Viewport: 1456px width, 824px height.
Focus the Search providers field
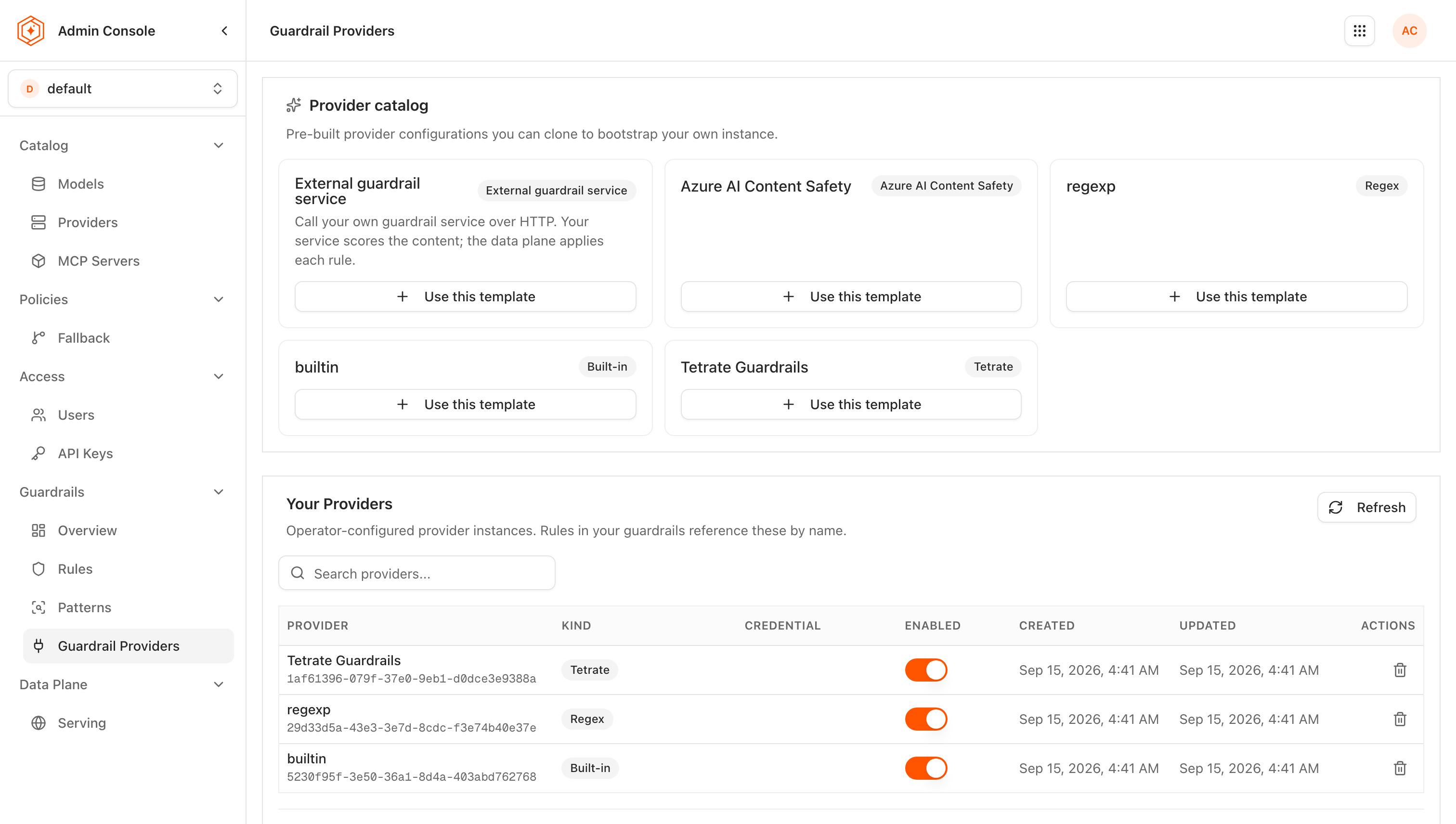pos(416,573)
